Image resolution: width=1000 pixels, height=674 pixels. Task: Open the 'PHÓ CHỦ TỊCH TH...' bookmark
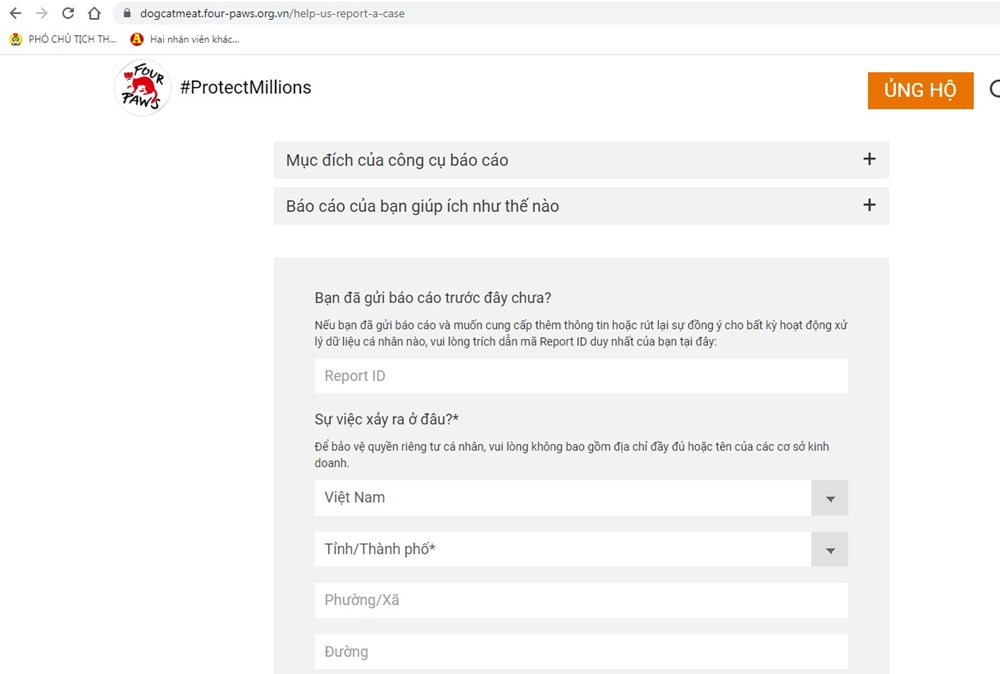[x=63, y=40]
